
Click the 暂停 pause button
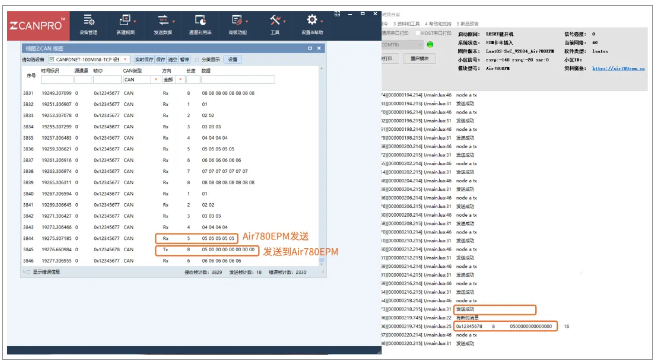click(184, 59)
